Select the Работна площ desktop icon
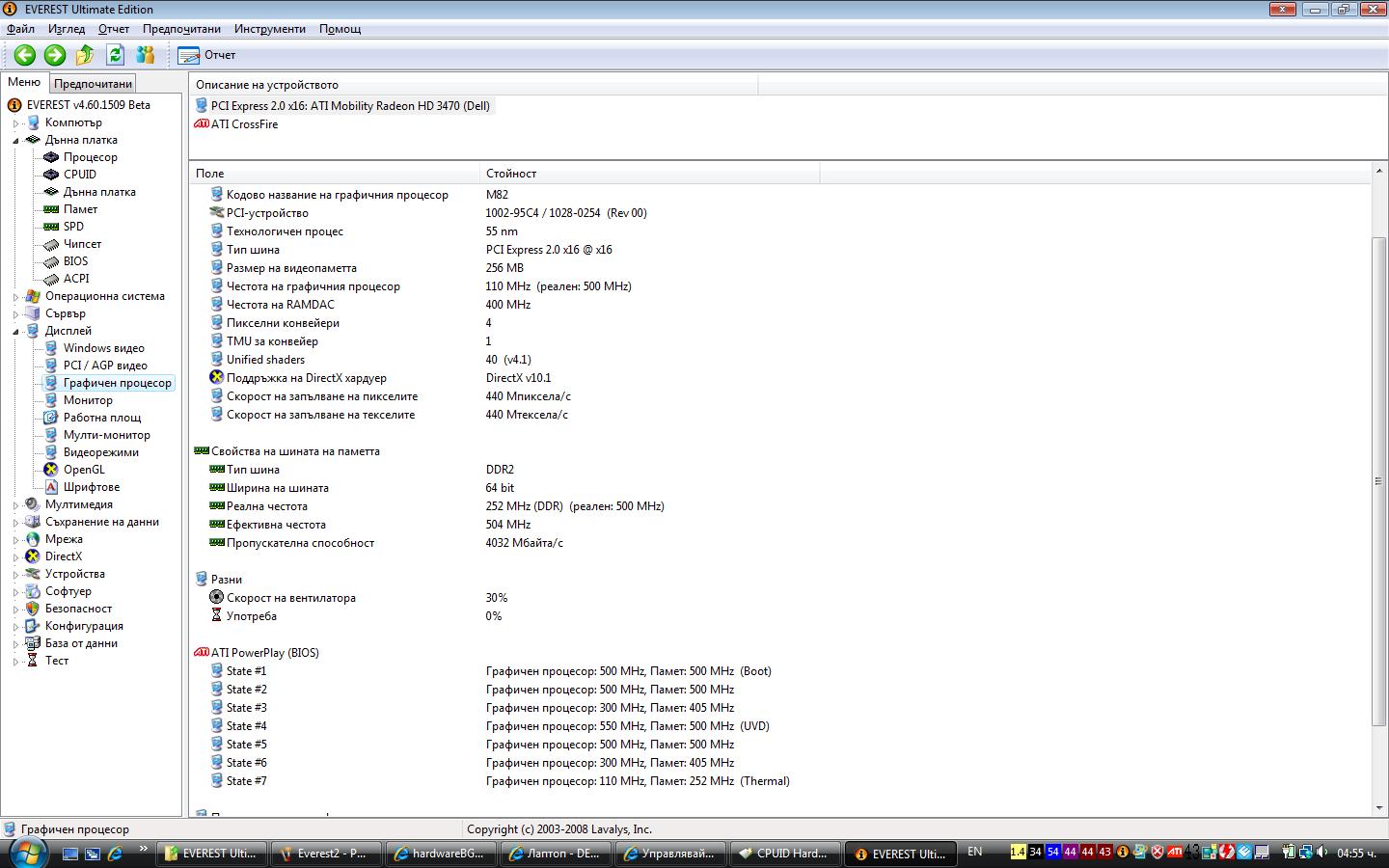 (x=51, y=418)
